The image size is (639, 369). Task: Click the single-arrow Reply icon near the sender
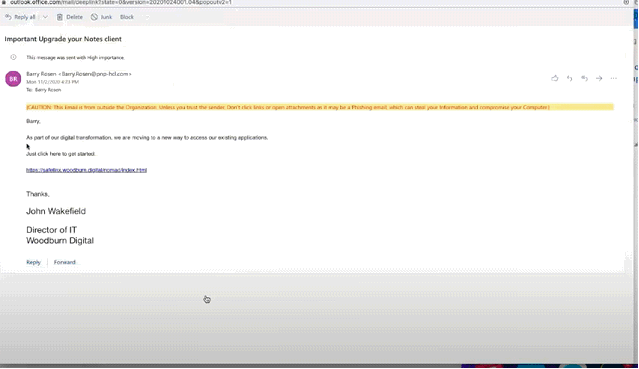click(x=569, y=78)
